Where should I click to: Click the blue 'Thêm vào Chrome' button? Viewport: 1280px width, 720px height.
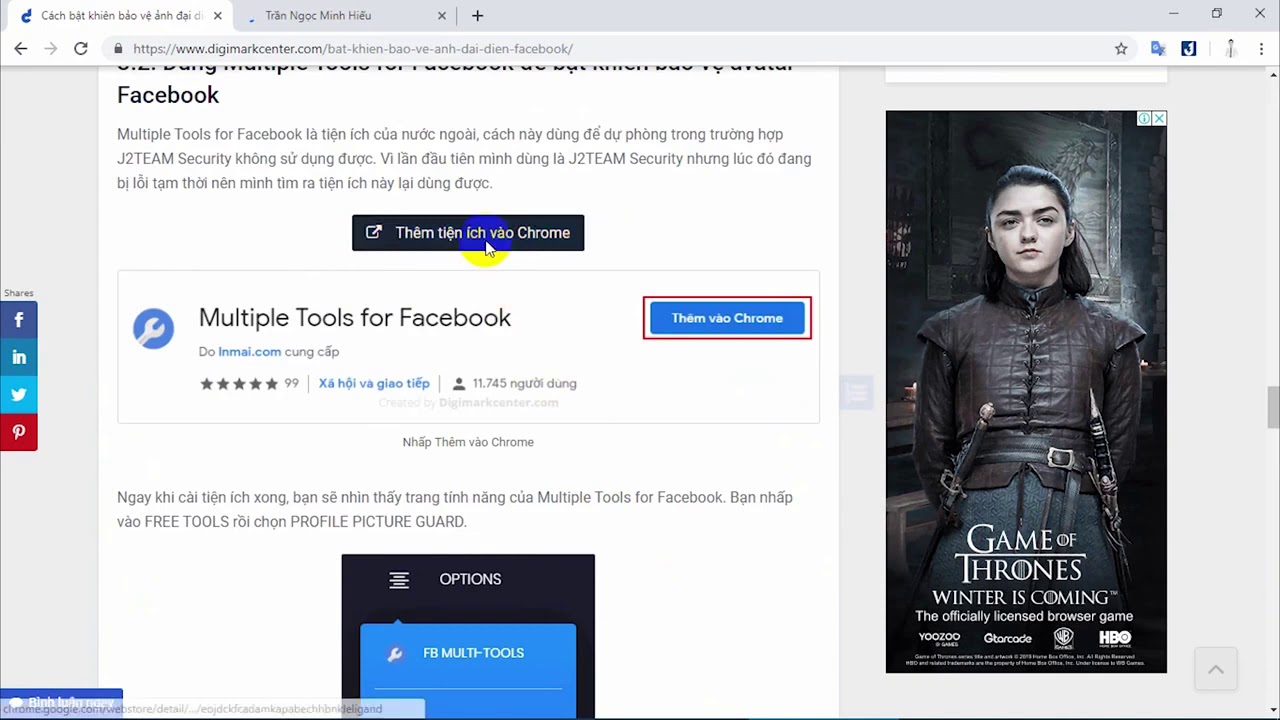pyautogui.click(x=727, y=318)
